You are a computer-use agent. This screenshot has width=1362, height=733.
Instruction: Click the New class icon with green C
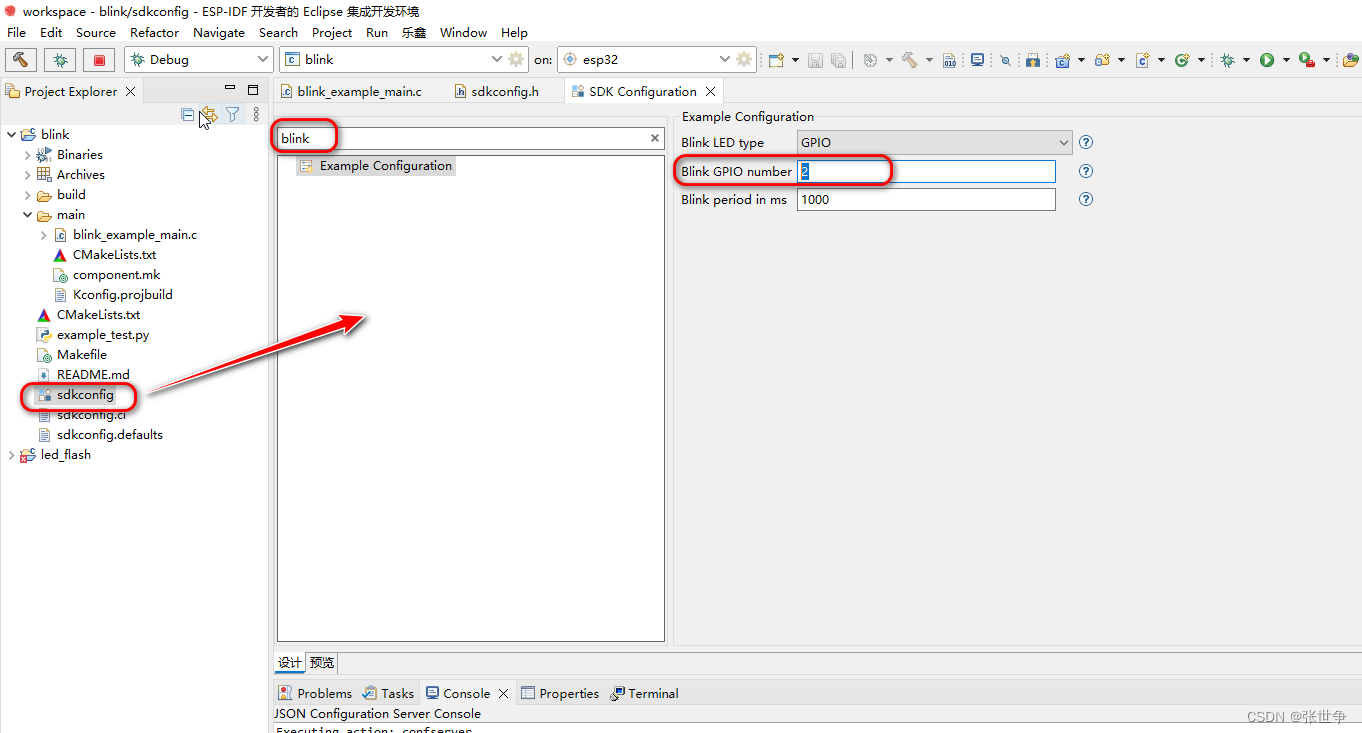click(x=1182, y=60)
